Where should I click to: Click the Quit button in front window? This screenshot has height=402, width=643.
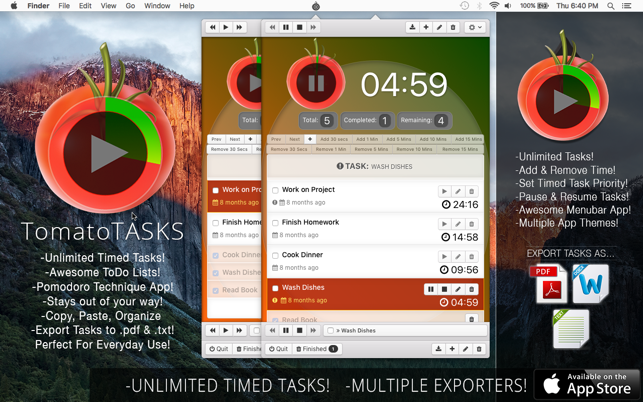coord(278,349)
